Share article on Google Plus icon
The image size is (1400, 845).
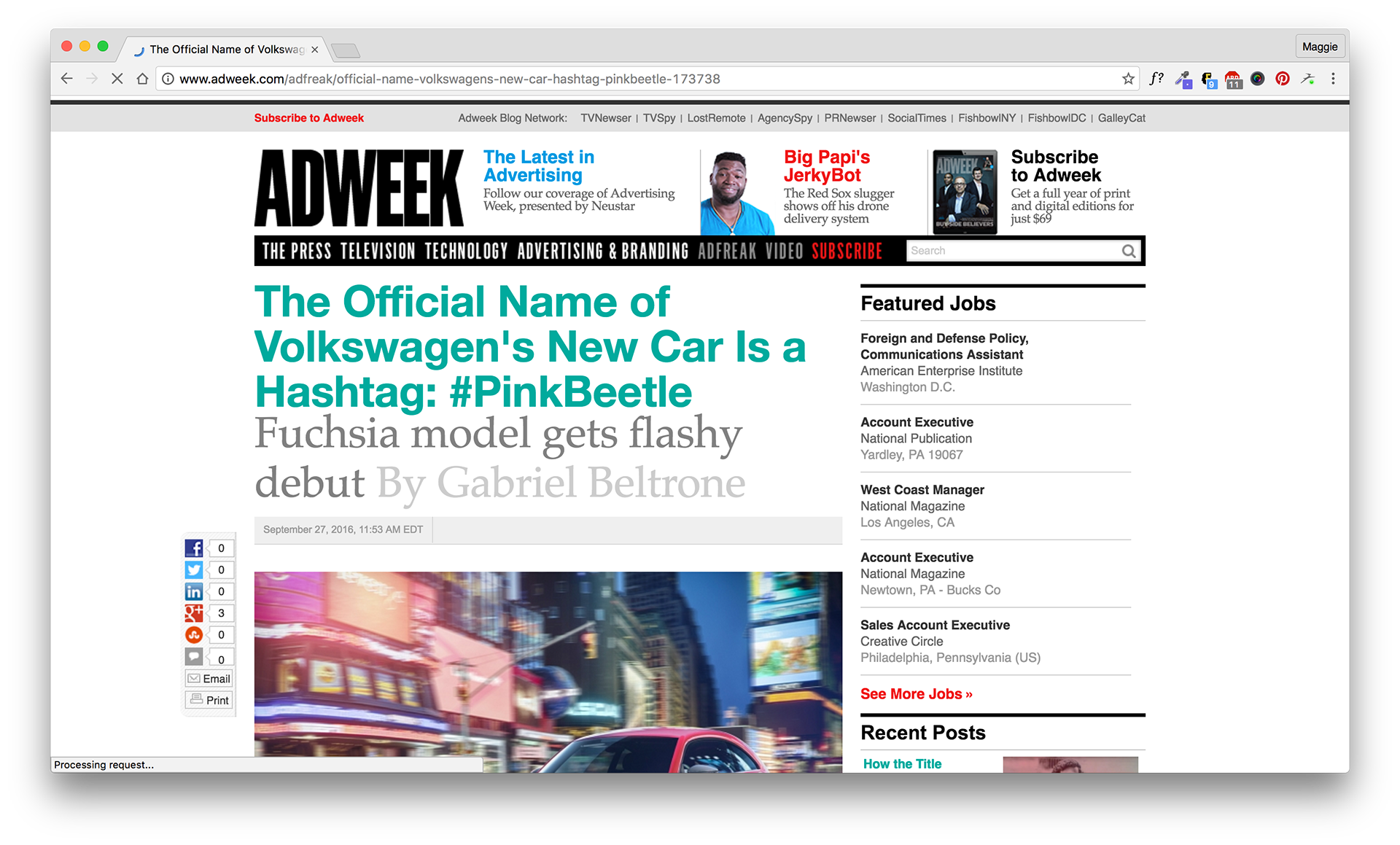[194, 613]
